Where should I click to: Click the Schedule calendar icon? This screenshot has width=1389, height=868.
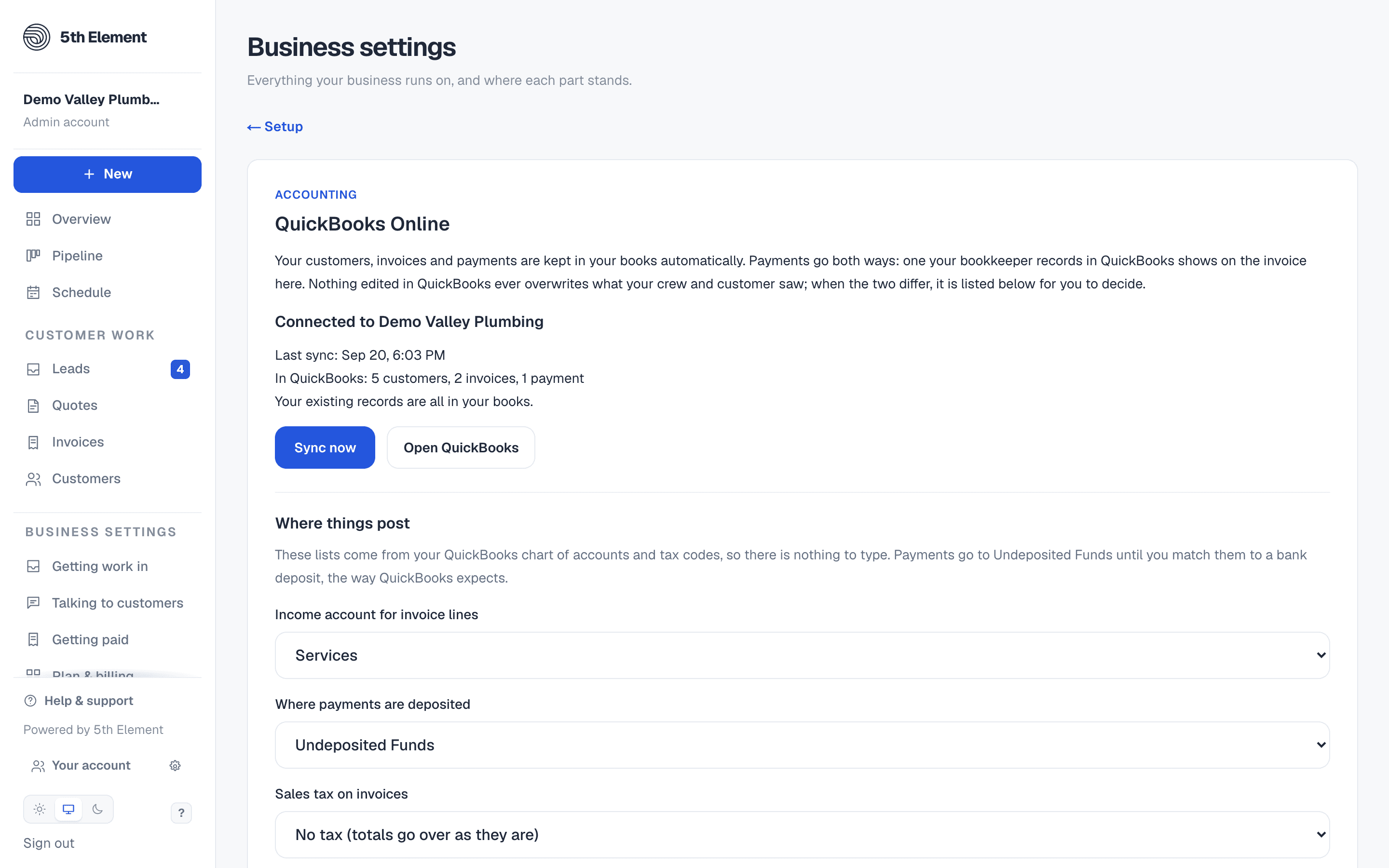click(33, 293)
